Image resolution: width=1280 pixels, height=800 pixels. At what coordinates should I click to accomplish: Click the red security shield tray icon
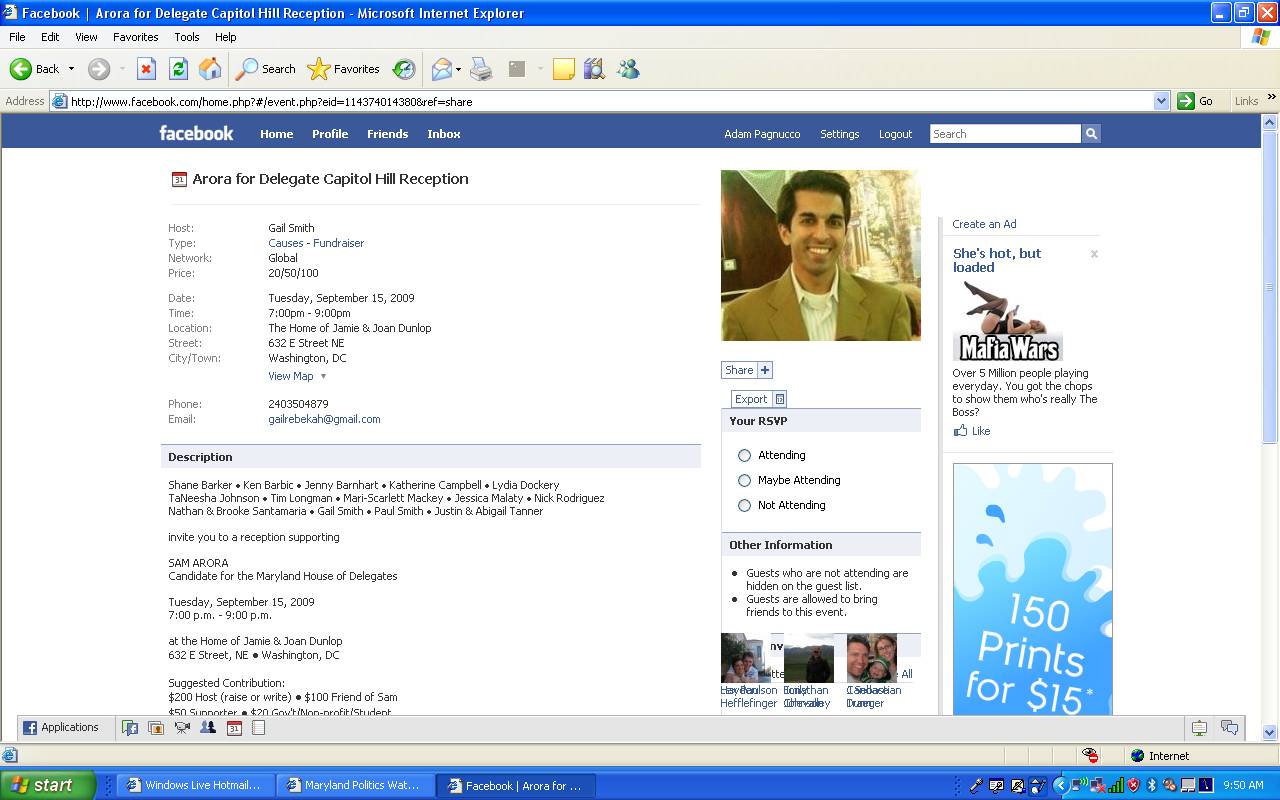click(x=1133, y=785)
